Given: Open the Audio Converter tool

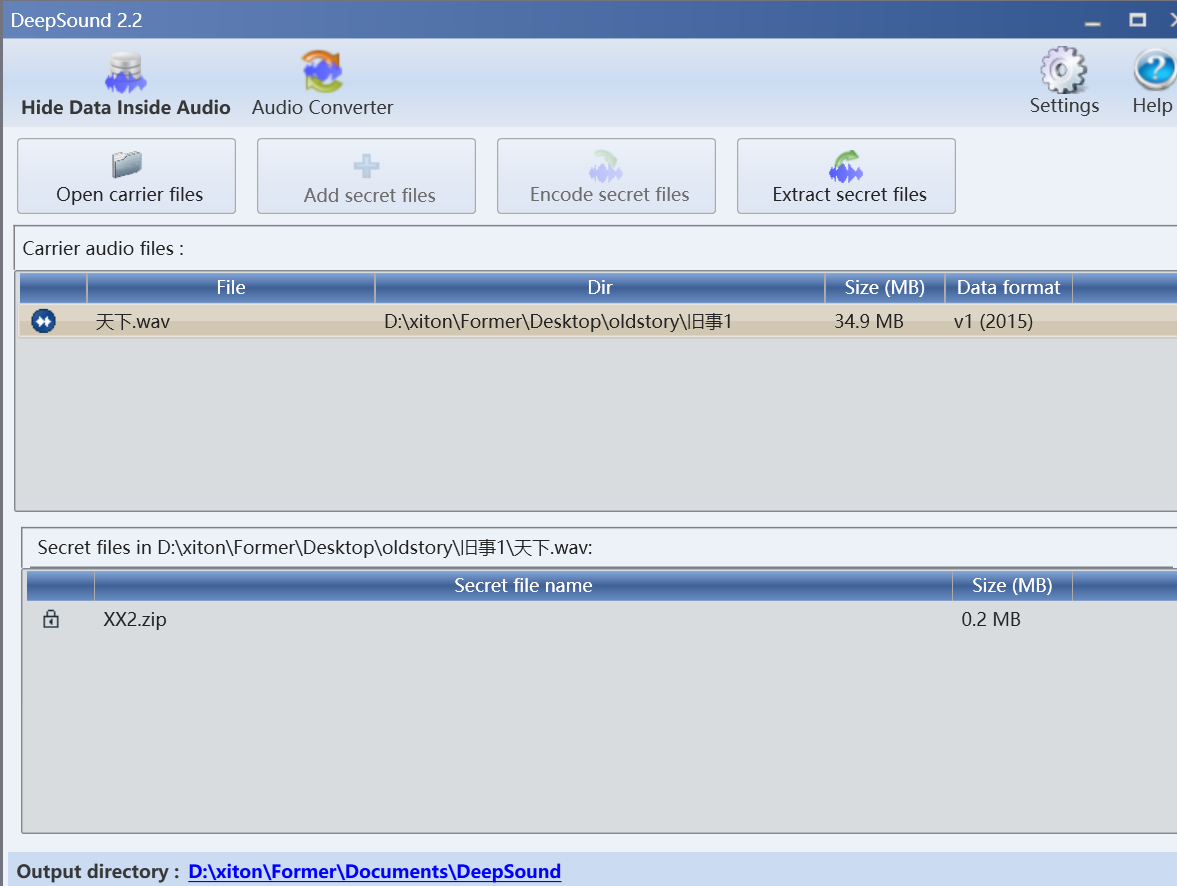Looking at the screenshot, I should tap(322, 73).
